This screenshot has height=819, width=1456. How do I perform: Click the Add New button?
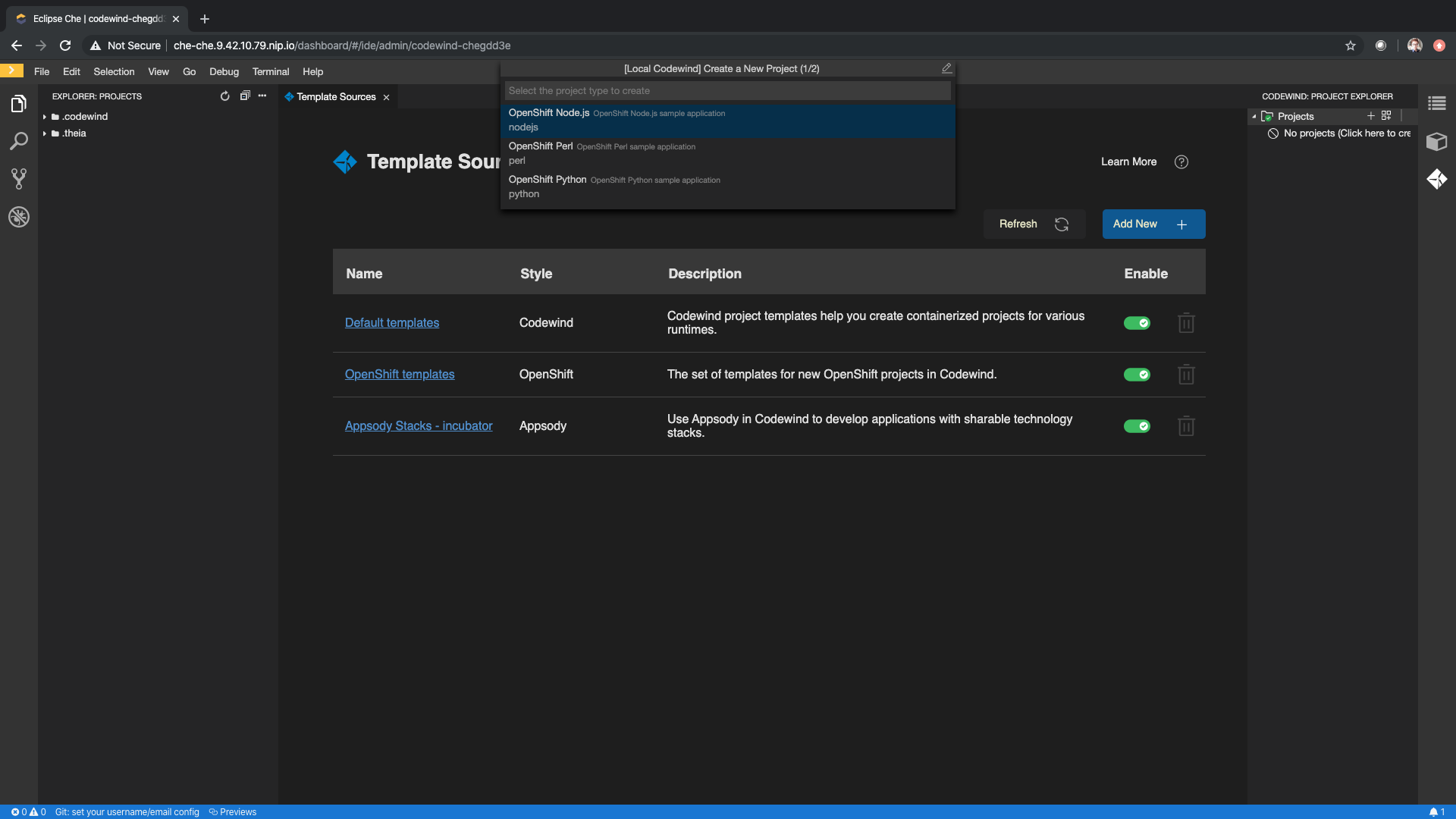tap(1153, 224)
